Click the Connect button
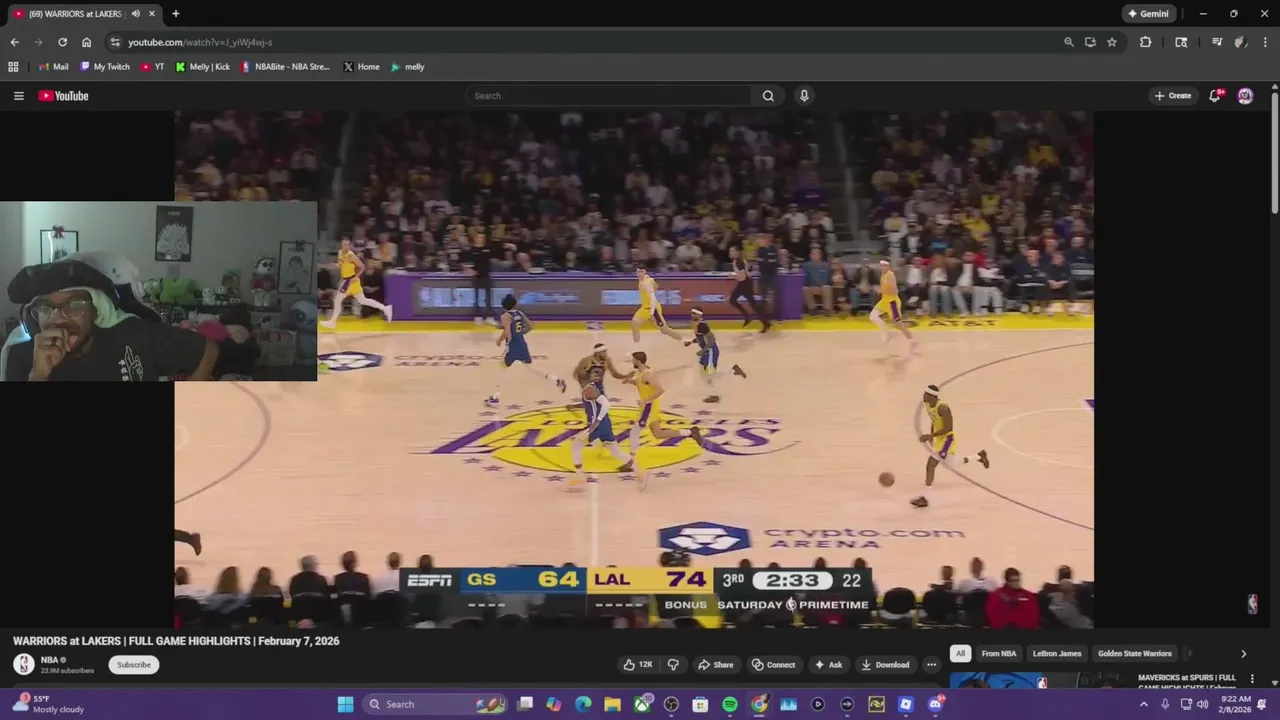The height and width of the screenshot is (720, 1280). [774, 665]
